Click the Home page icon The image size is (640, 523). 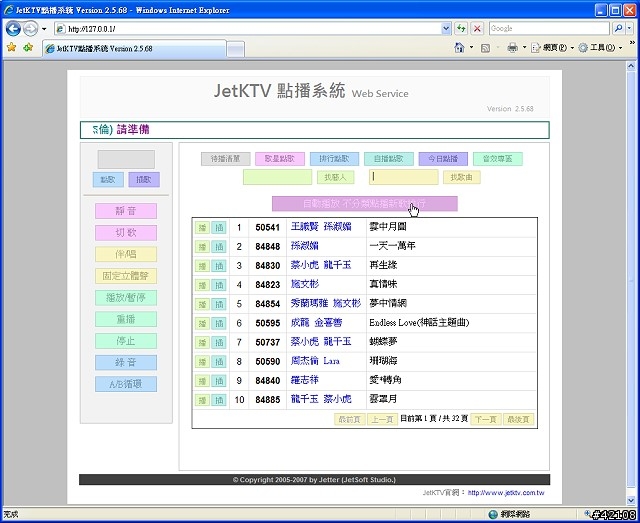pyautogui.click(x=459, y=48)
